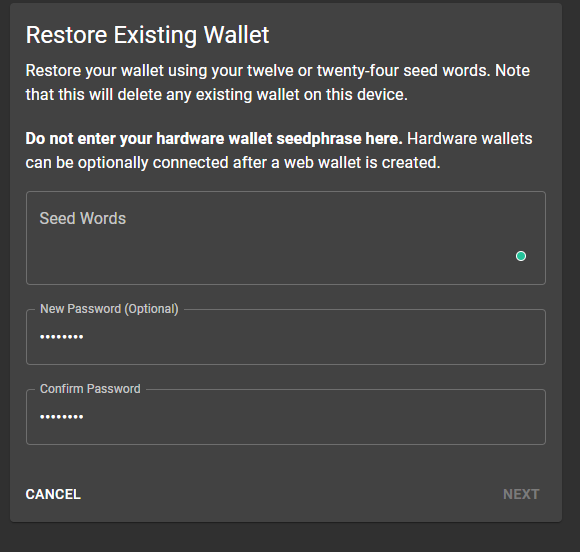
Task: Cancel the wallet restore dialog
Action: [53, 494]
